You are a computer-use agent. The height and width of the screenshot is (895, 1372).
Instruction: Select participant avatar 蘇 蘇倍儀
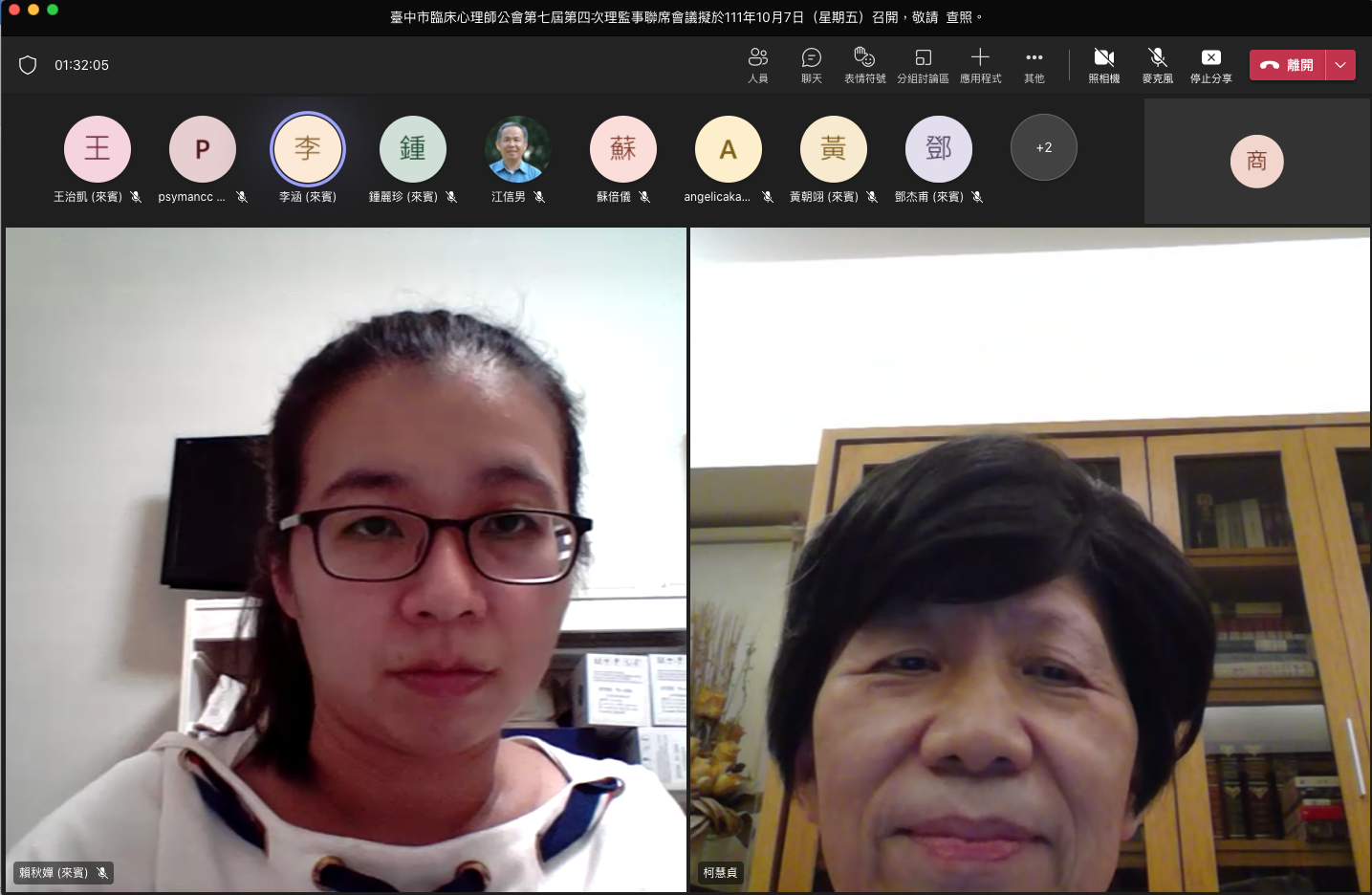tap(623, 148)
